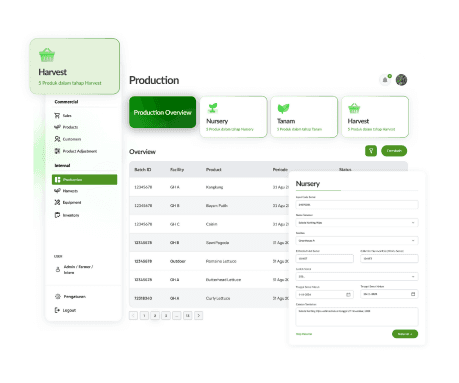459x383 pixels.
Task: Click the GH C facility cell
Action: (175, 224)
